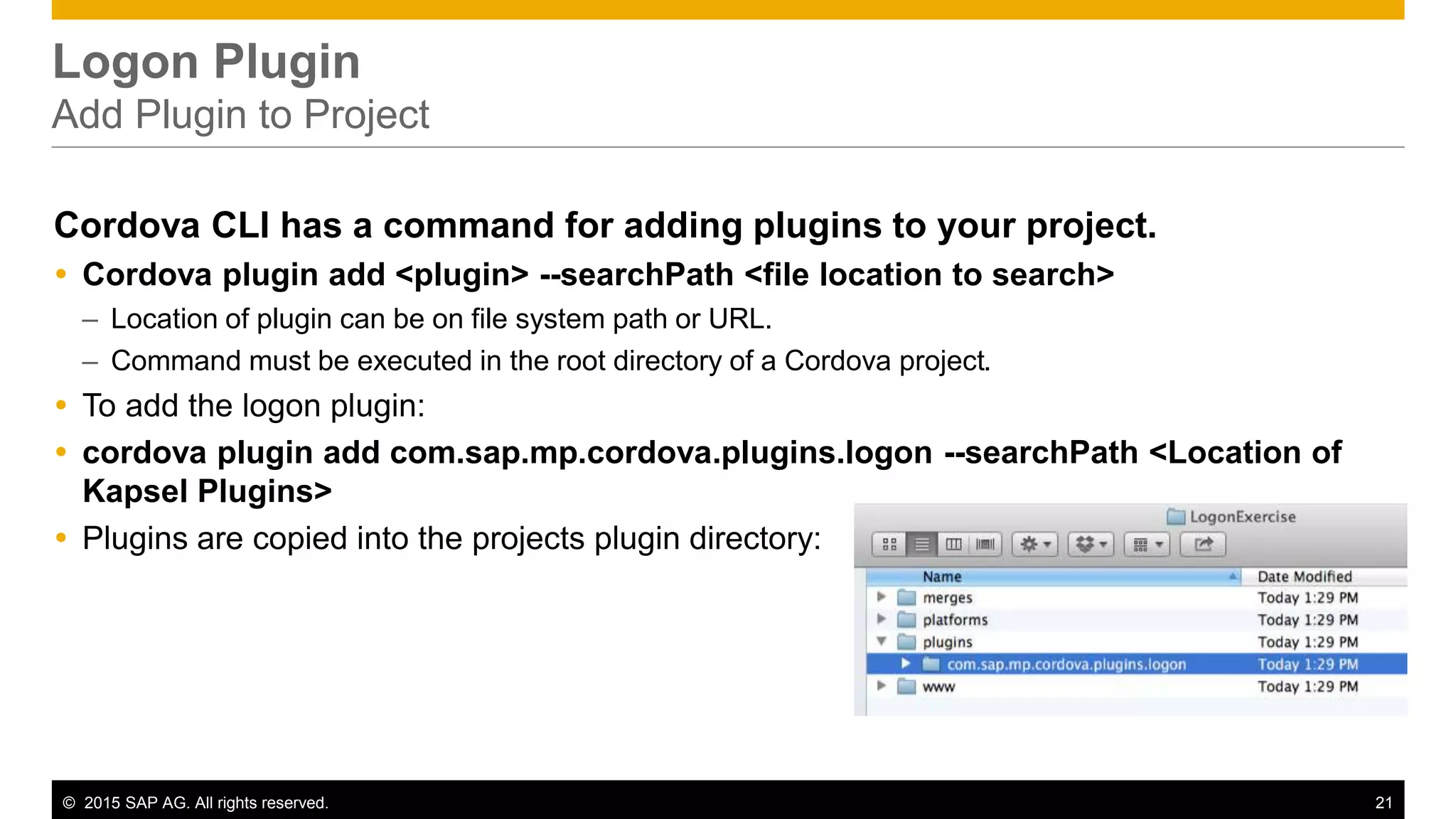Click the 'Cordova plugin add <plugin>' command line
Image resolution: width=1456 pixels, height=819 pixels.
[x=598, y=274]
